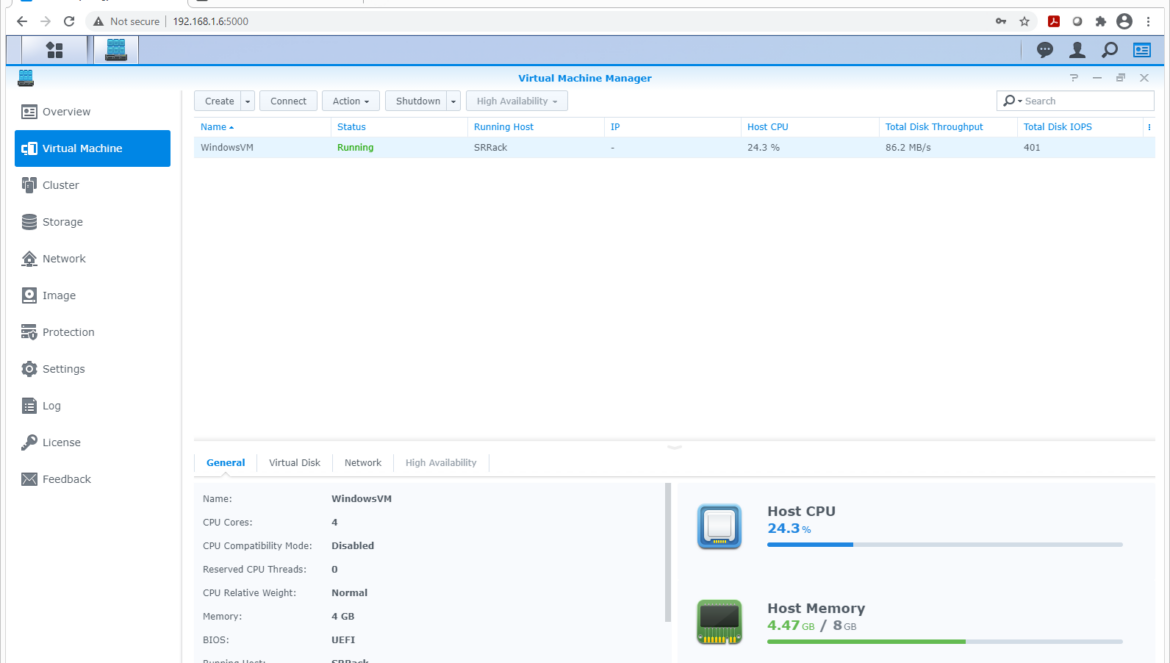This screenshot has width=1170, height=663.
Task: Open the browser extensions puzzle icon
Action: 1101,22
